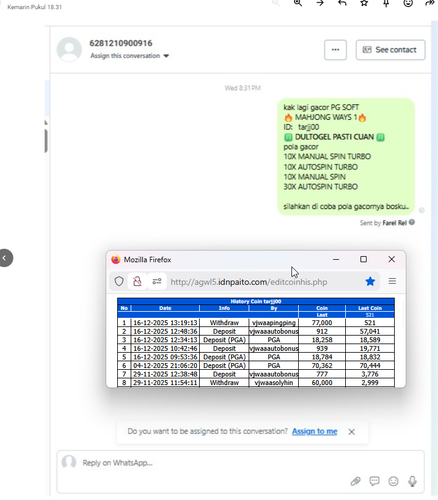
Task: Record voice message with microphone icon
Action: 412,481
